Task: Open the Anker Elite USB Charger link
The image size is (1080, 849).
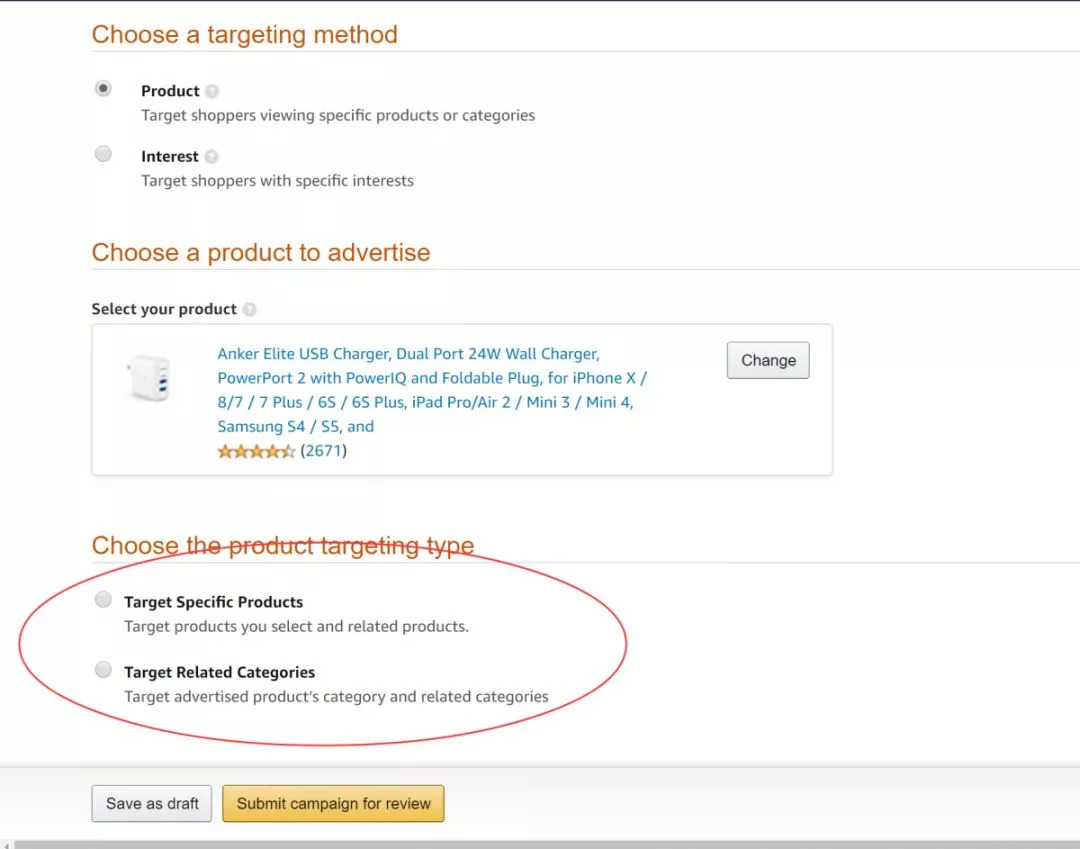Action: pyautogui.click(x=432, y=390)
